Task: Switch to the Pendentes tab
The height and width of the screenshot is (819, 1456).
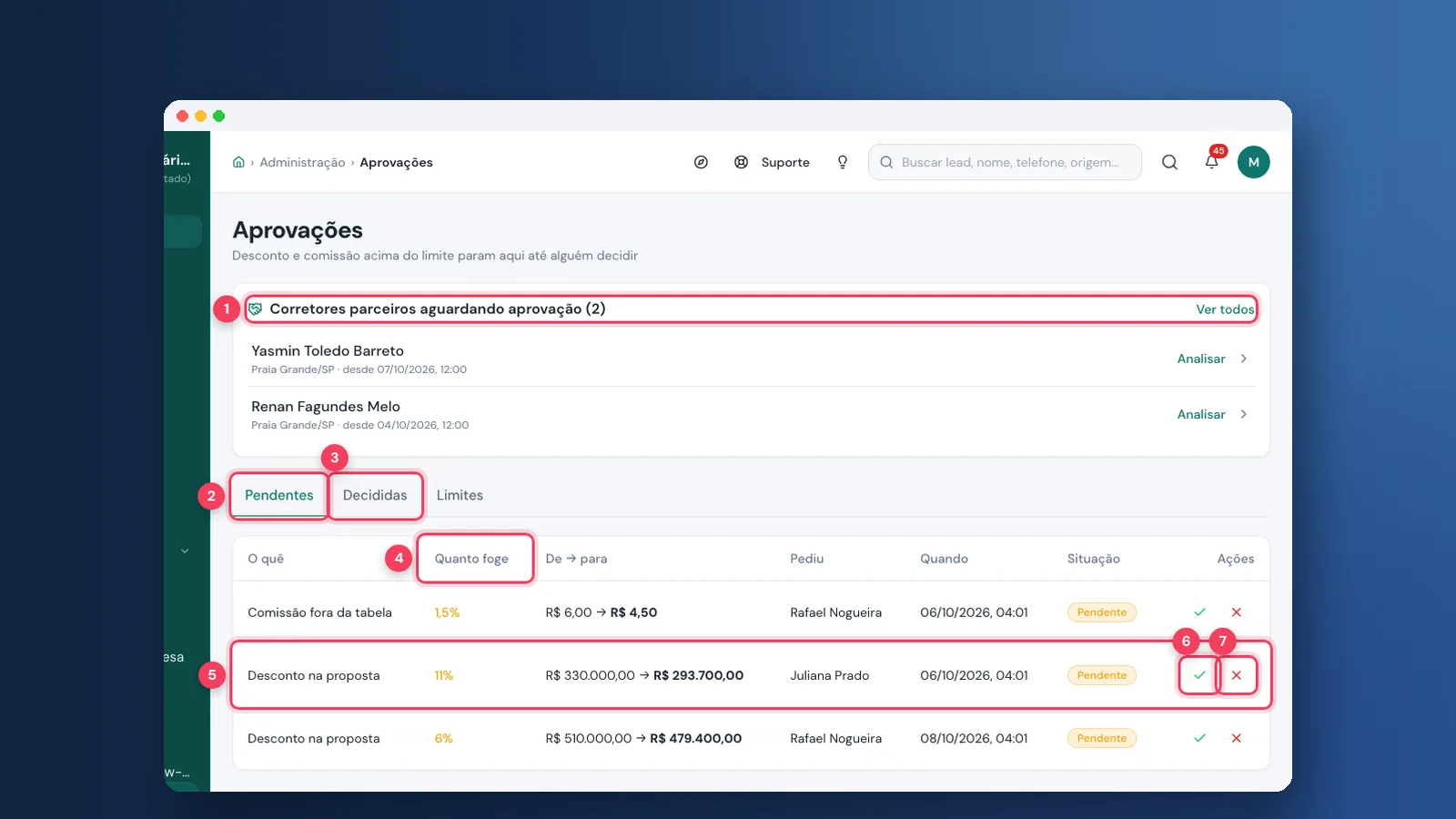Action: tap(278, 495)
